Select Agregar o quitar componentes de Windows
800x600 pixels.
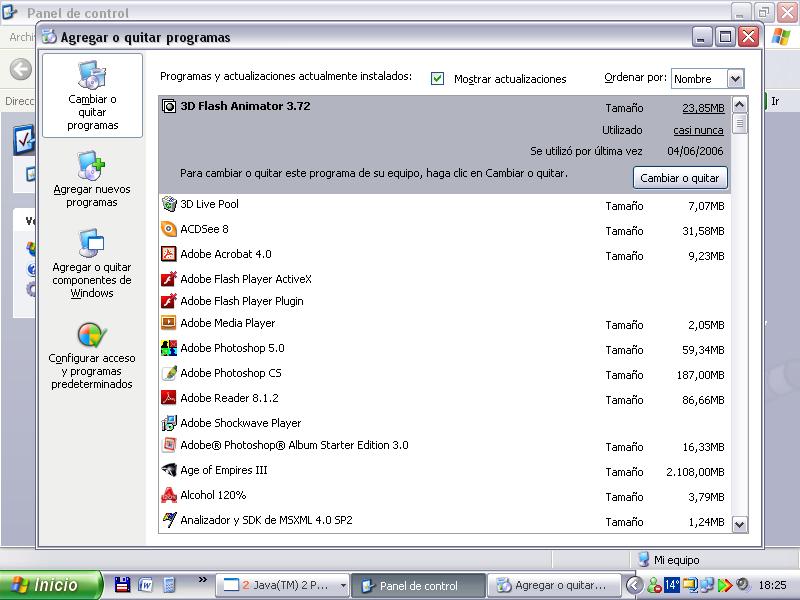92,243
